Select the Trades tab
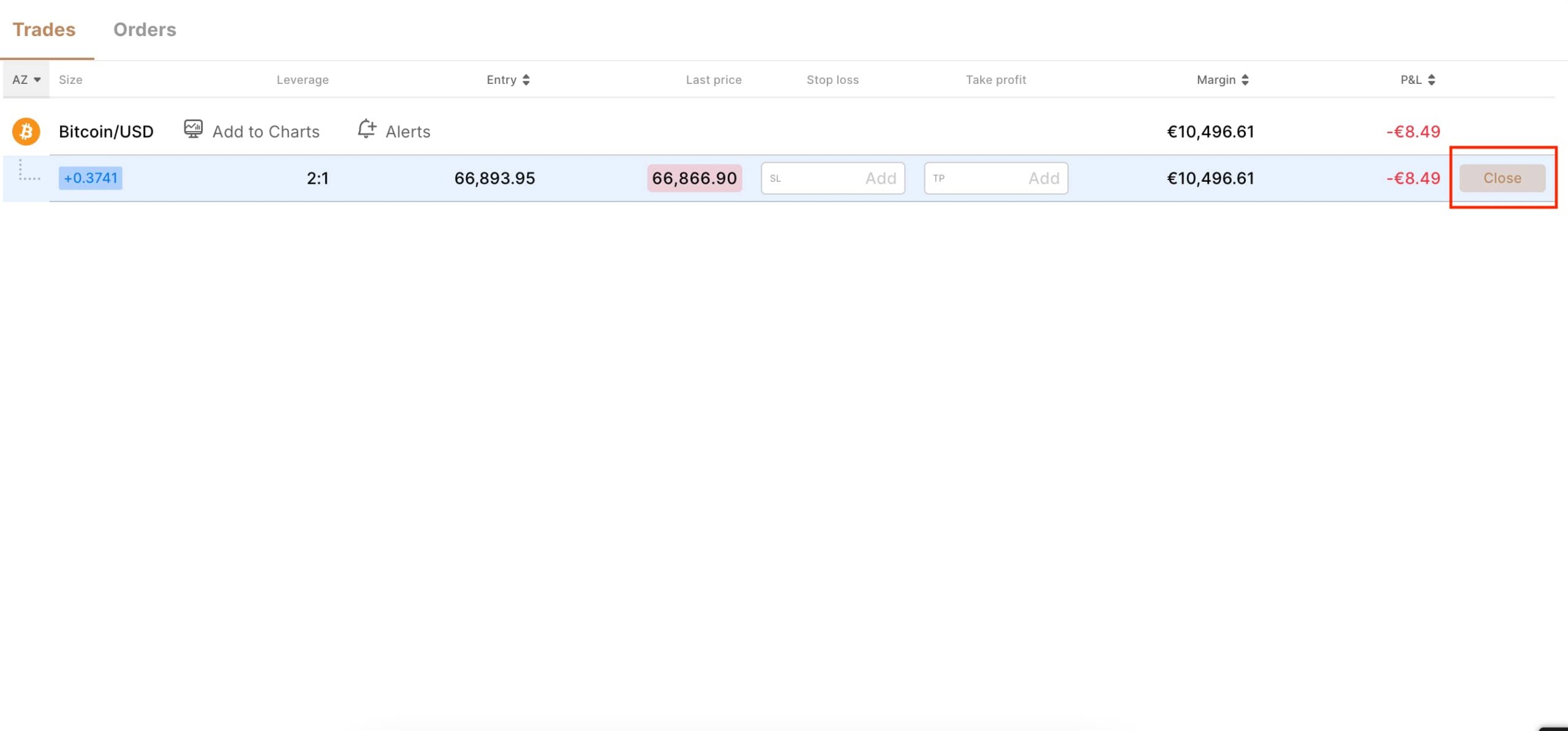This screenshot has width=1568, height=731. pos(44,29)
